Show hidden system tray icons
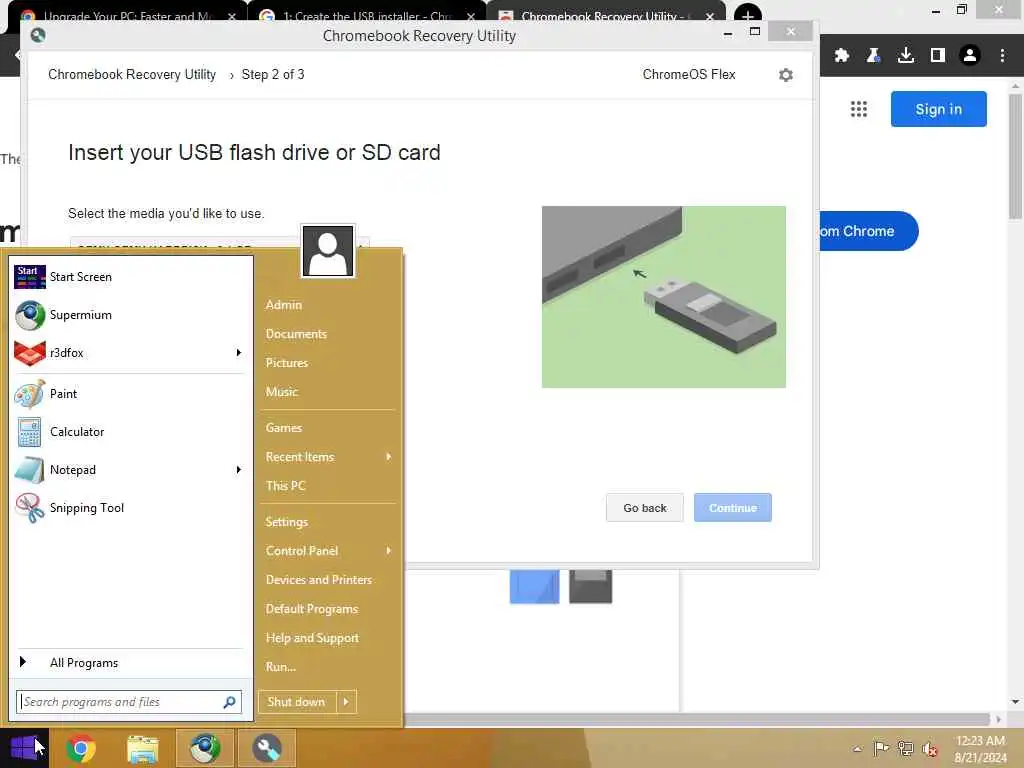The image size is (1024, 768). pyautogui.click(x=857, y=749)
